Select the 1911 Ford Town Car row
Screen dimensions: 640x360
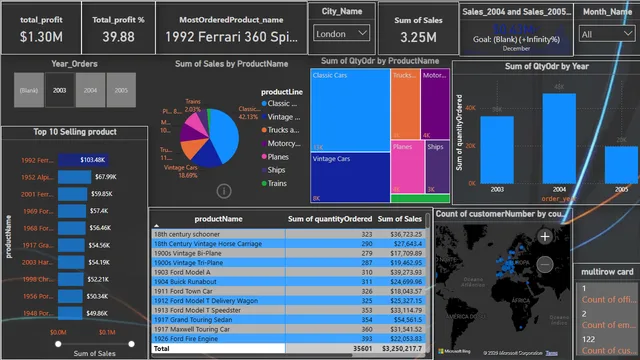289,291
